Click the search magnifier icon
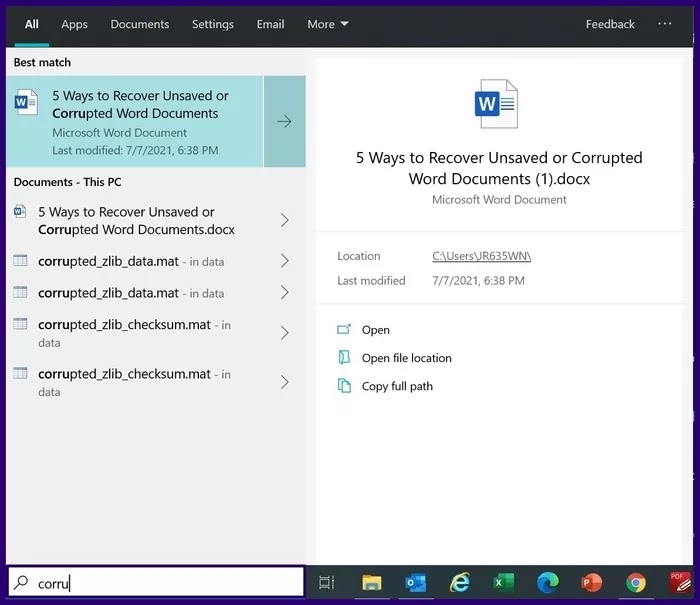 (21, 582)
